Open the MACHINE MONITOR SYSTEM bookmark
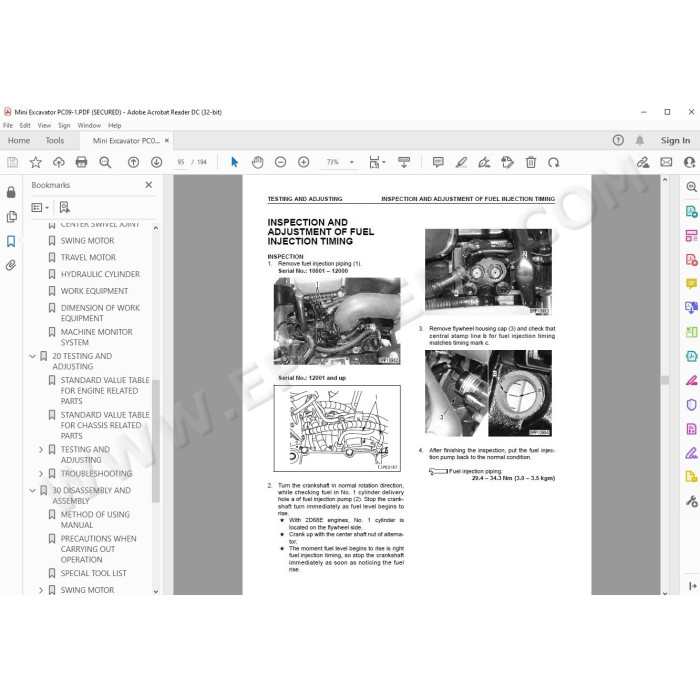Viewport: 700px width, 700px height. [96, 337]
